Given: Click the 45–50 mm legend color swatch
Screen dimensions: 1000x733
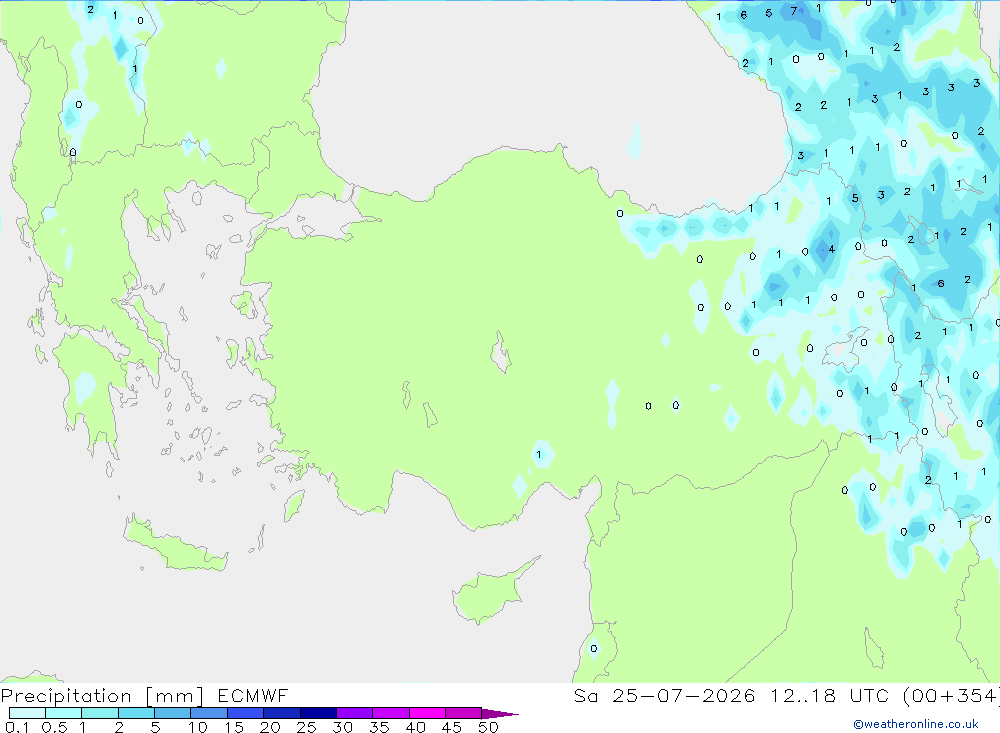Looking at the screenshot, I should [463, 713].
